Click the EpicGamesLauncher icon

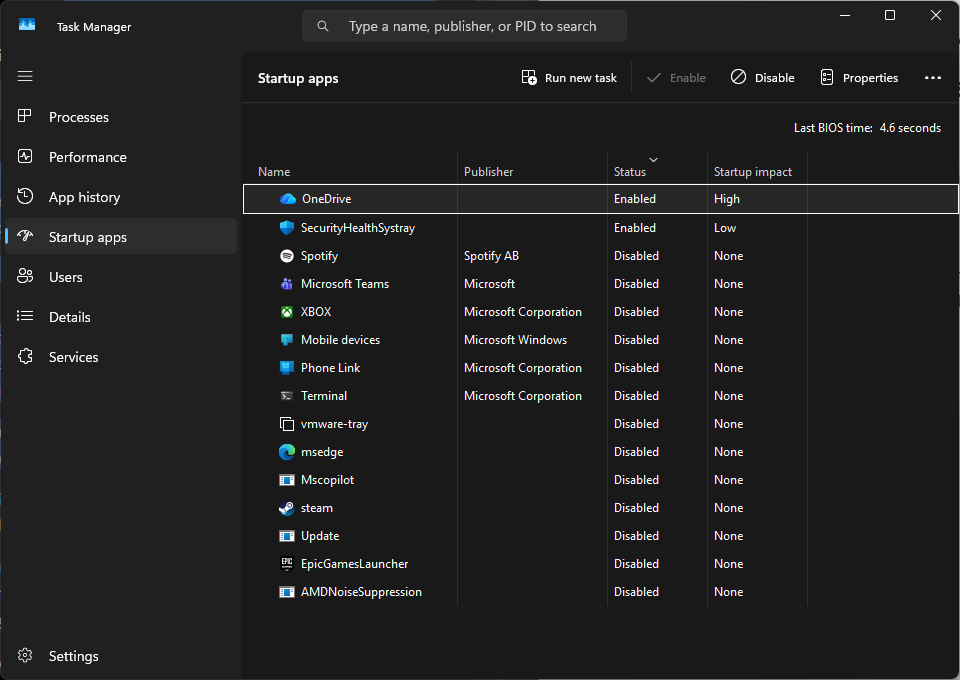(x=287, y=564)
